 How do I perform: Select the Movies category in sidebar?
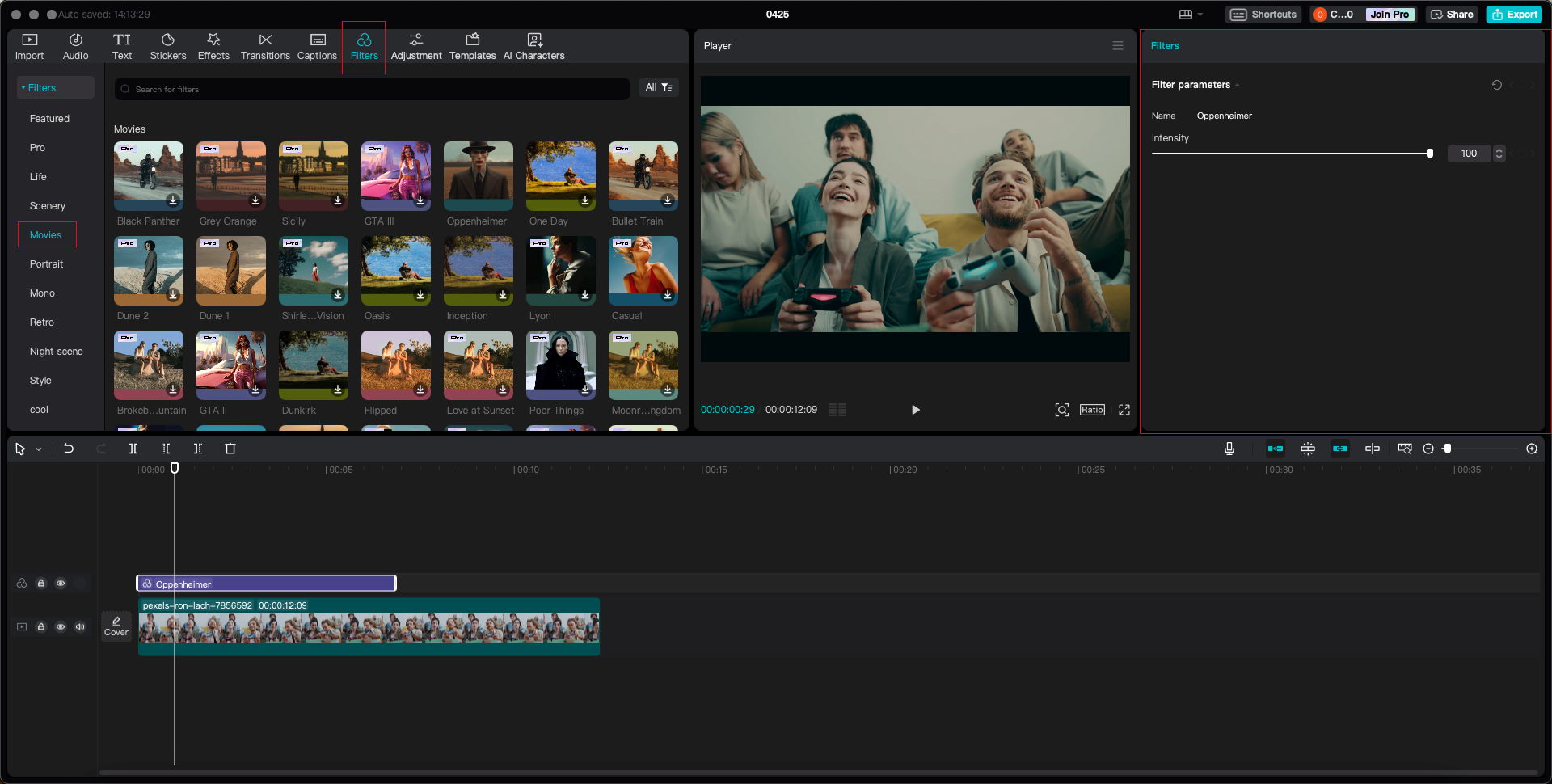click(x=46, y=234)
